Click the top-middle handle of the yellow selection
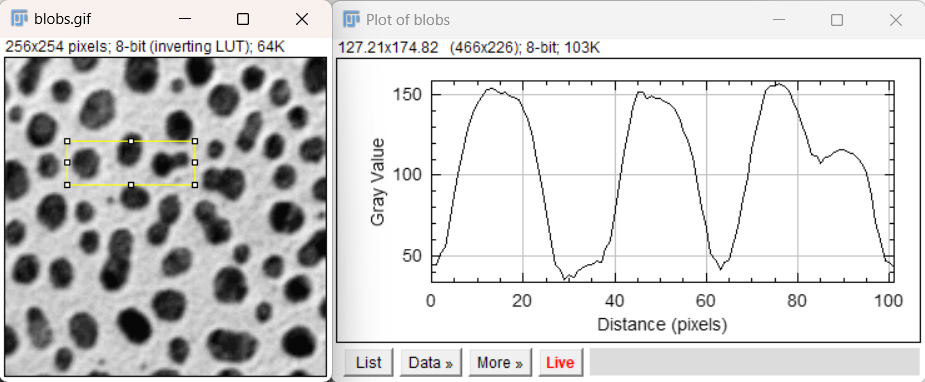Screen dimensions: 925x382 [x=131, y=141]
